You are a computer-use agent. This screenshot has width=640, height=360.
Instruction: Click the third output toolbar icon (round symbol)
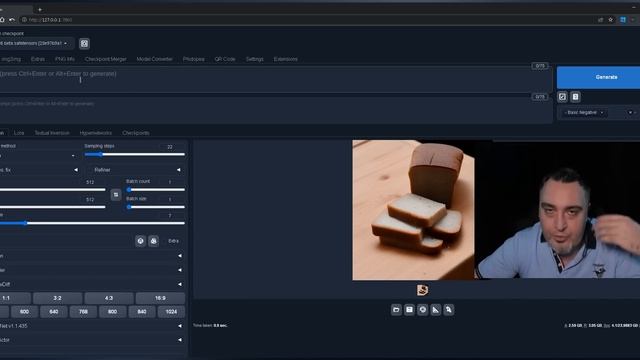[x=422, y=310]
